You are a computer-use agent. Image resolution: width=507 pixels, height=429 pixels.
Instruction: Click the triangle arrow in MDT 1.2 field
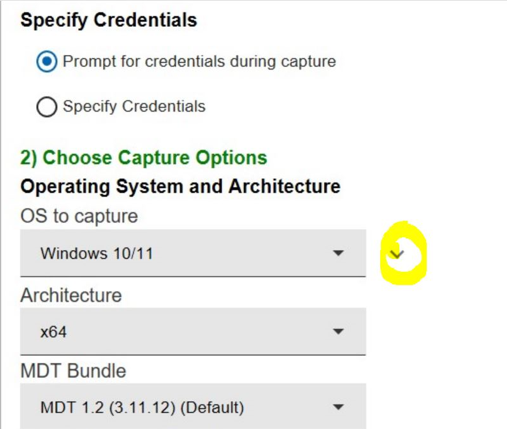coord(338,407)
